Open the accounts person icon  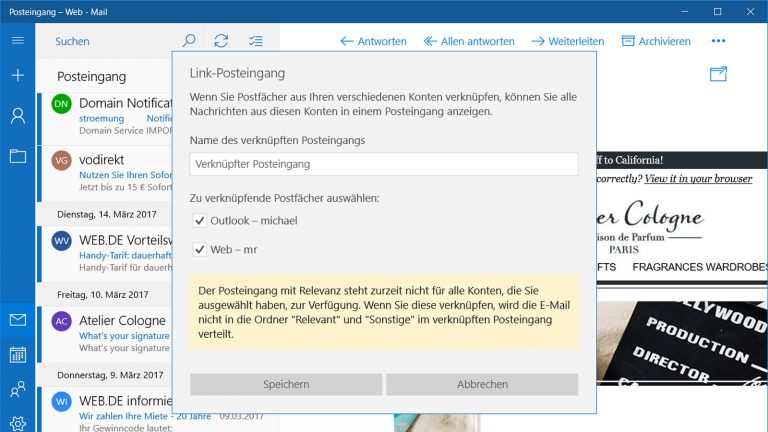coord(18,116)
